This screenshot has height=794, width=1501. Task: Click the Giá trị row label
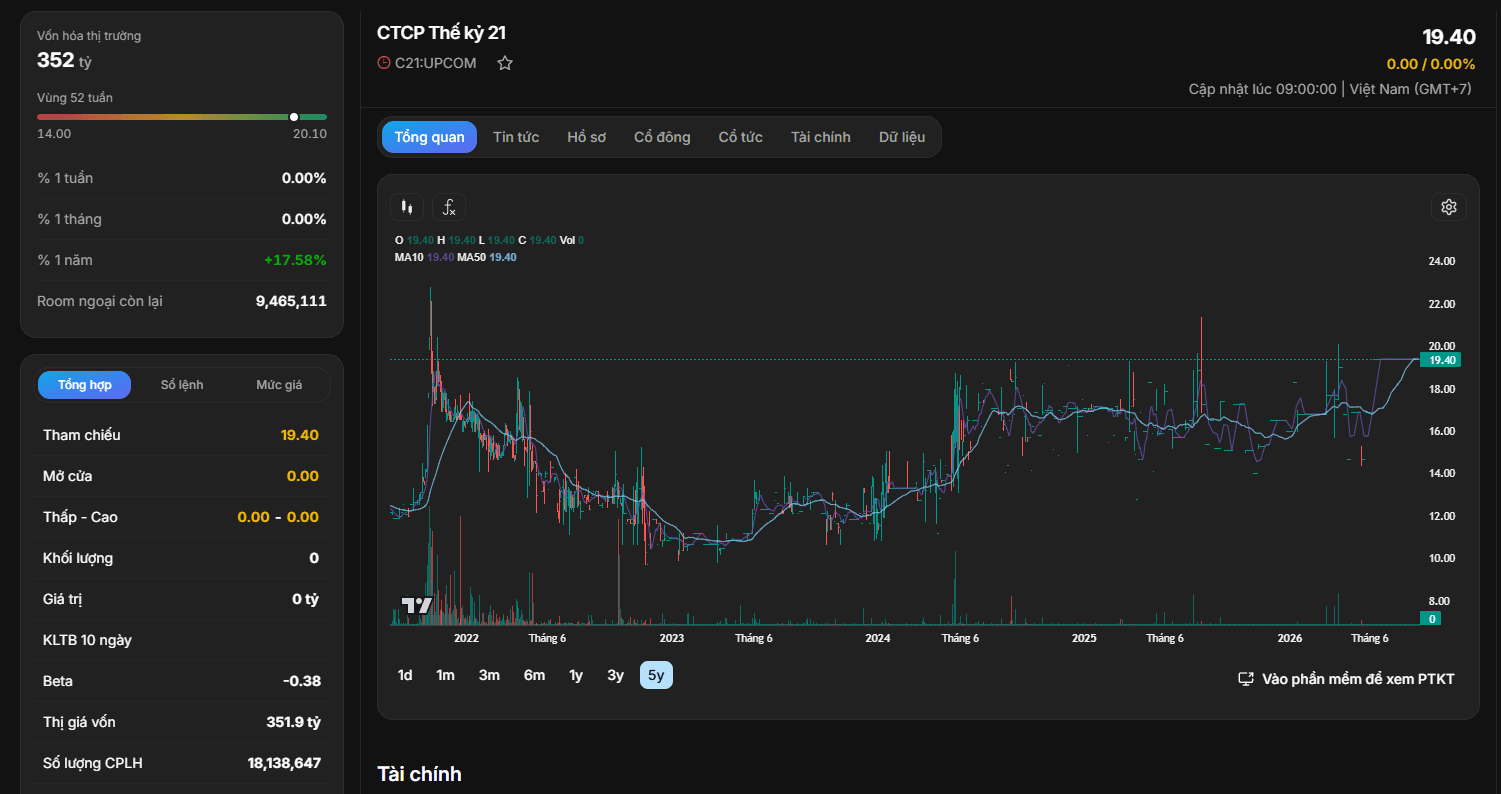tap(62, 599)
